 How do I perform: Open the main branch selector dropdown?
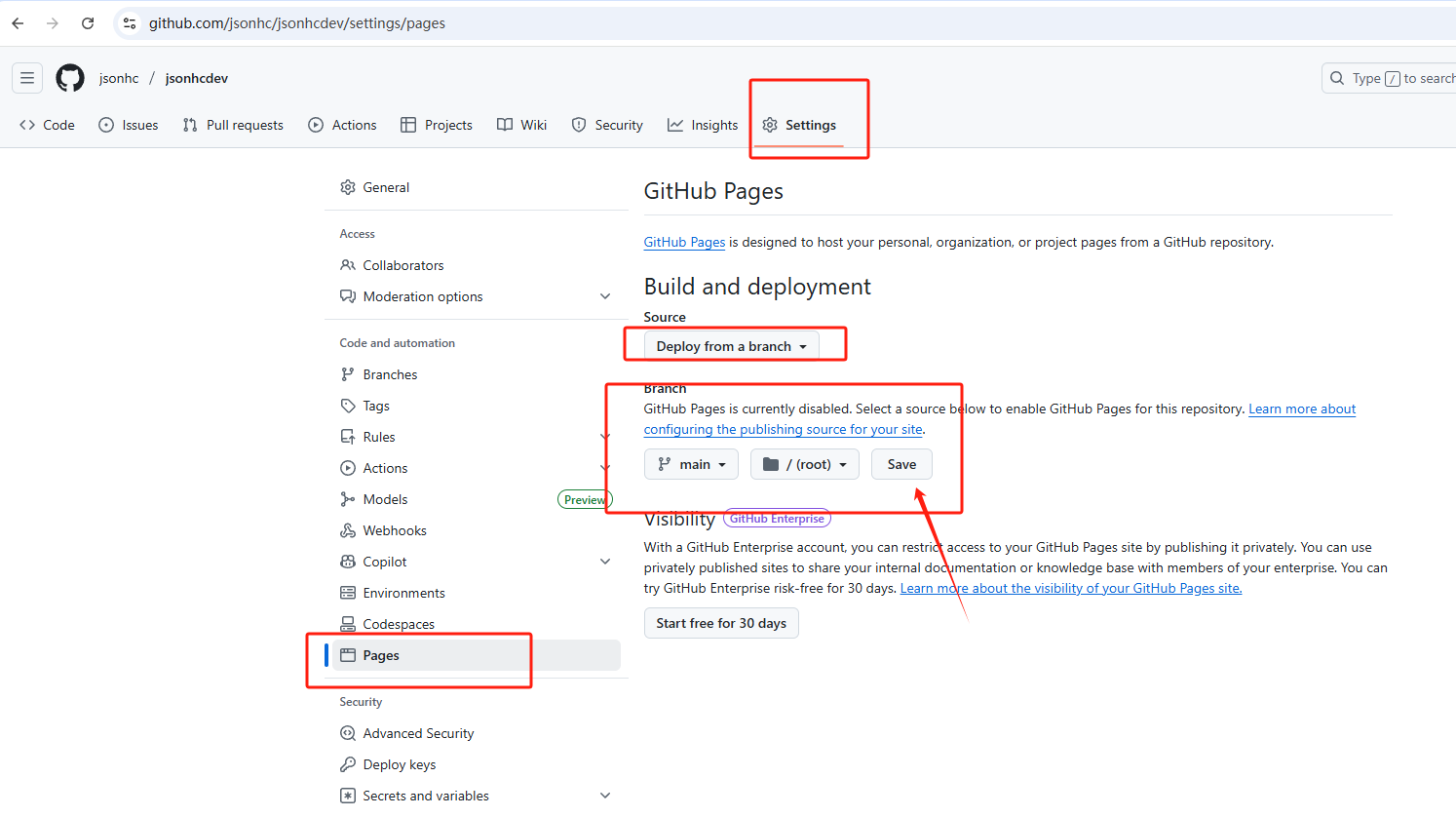coord(691,464)
